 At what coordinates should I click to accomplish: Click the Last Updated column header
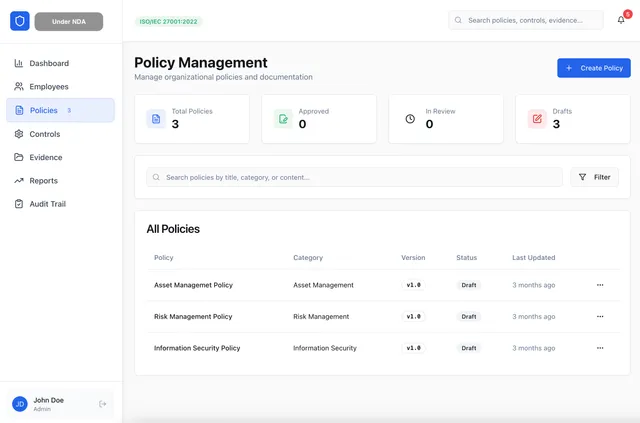coord(533,258)
